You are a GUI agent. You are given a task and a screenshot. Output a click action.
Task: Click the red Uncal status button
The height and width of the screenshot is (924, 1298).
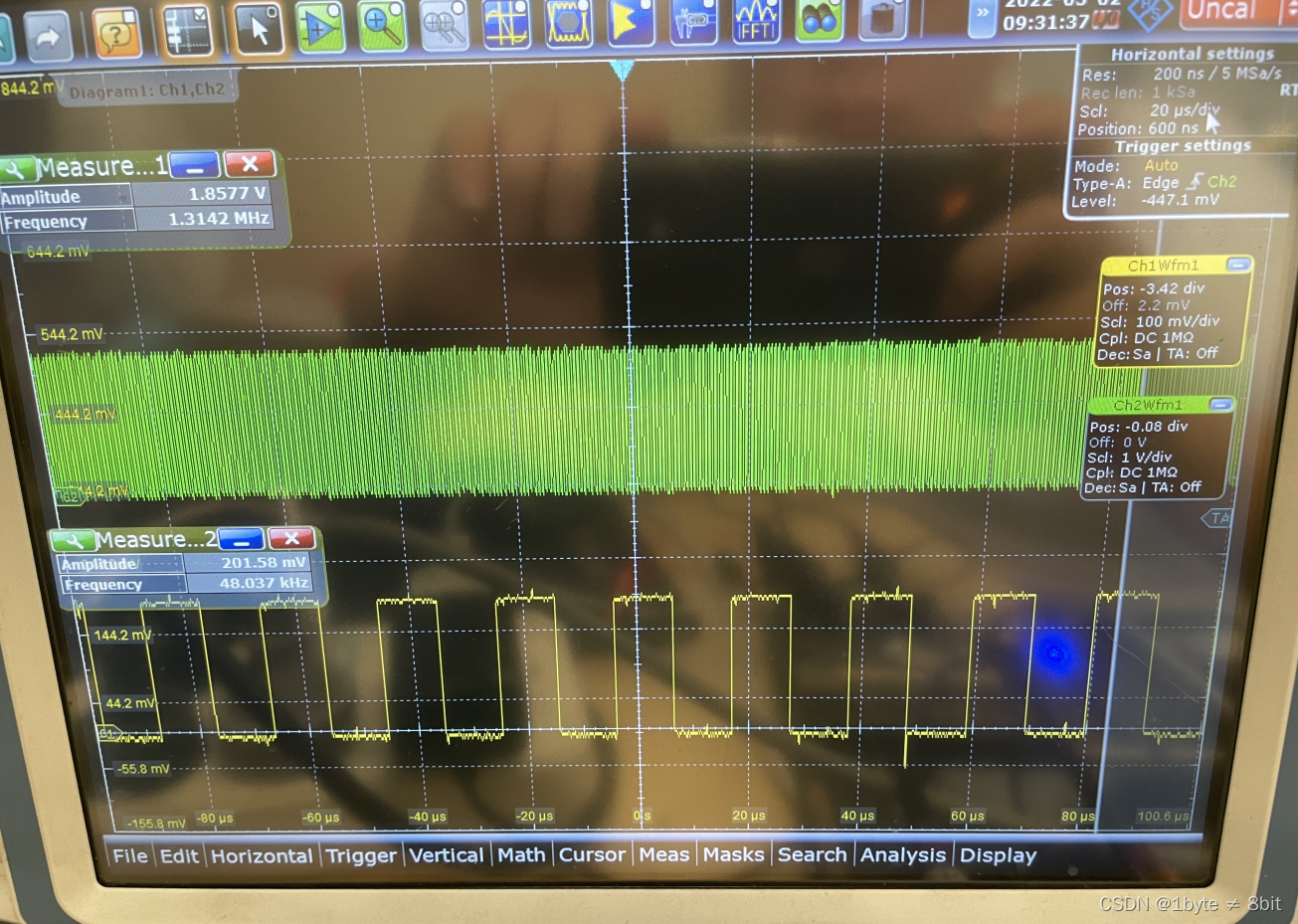coord(1229,11)
